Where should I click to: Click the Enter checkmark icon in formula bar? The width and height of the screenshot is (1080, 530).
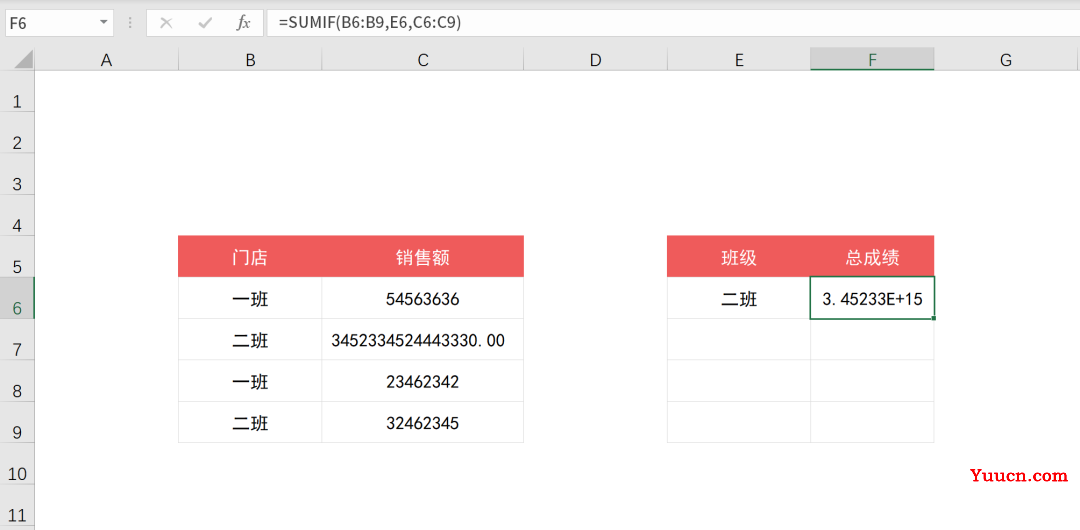click(x=205, y=23)
